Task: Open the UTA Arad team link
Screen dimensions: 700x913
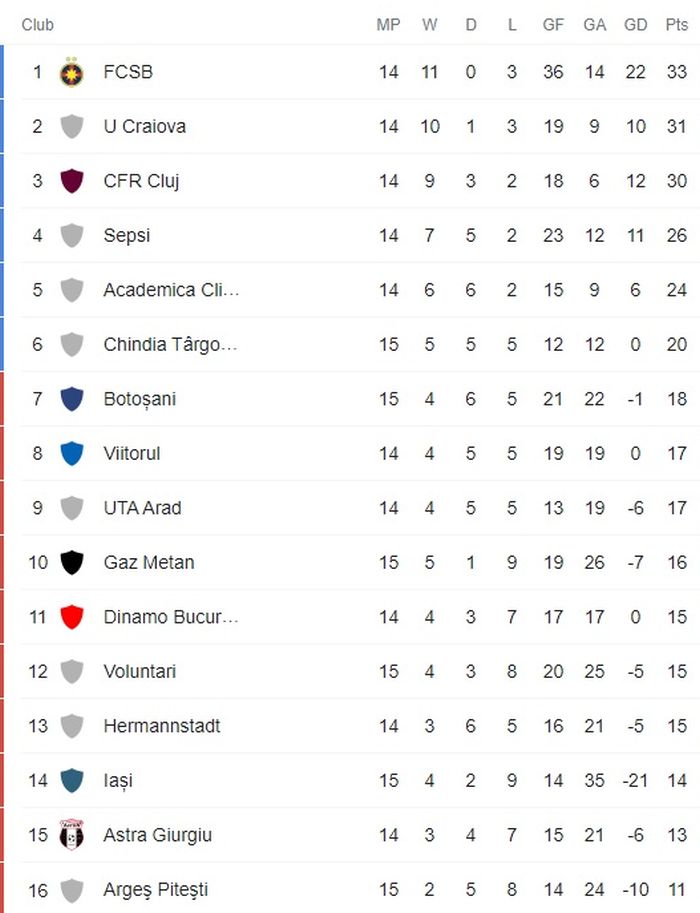Action: tap(142, 508)
